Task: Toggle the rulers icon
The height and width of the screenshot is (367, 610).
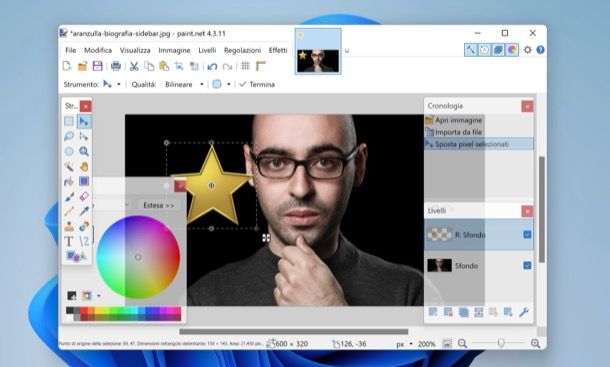Action: pyautogui.click(x=260, y=66)
